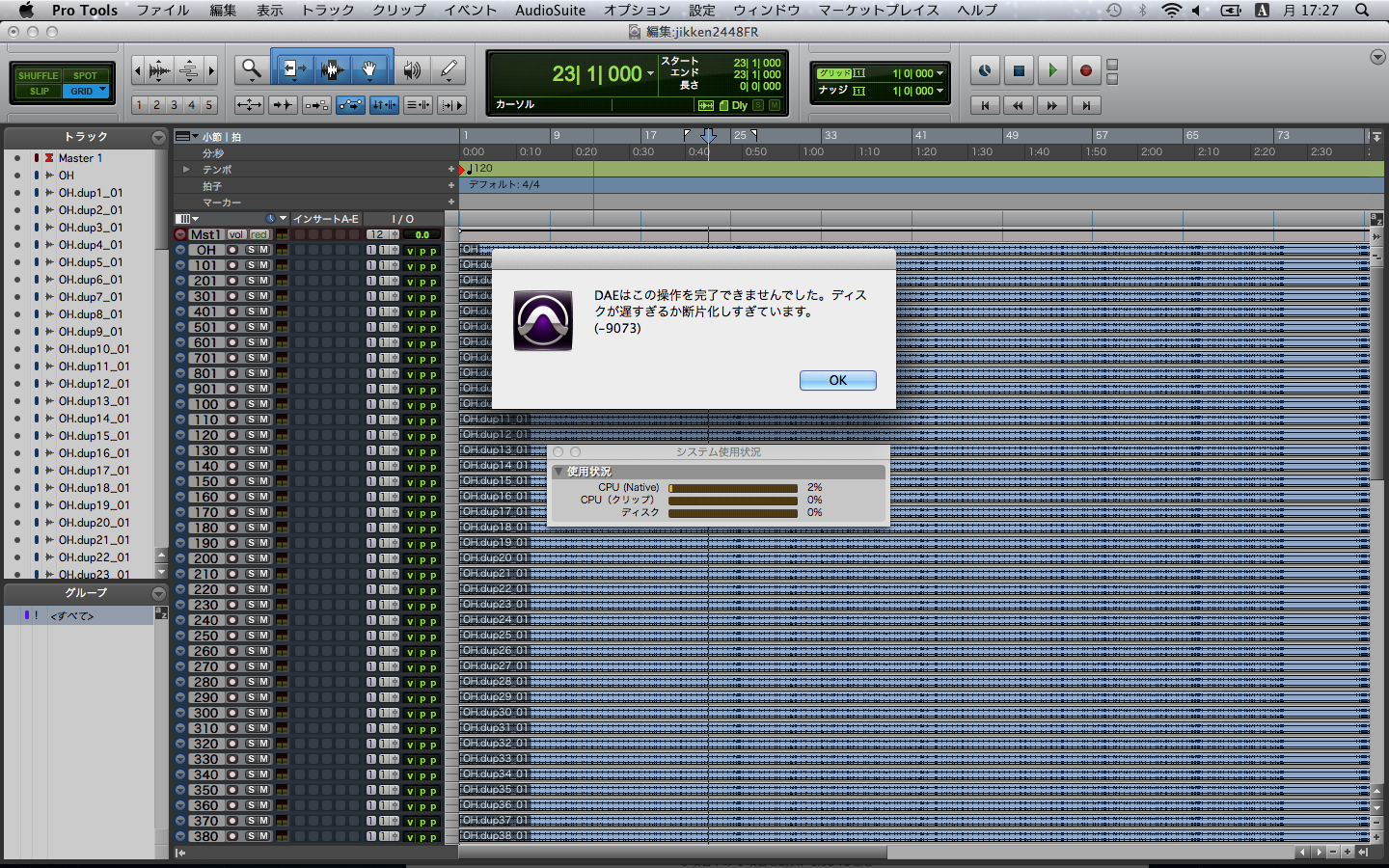
Task: Open the Edit menu (編集)
Action: pos(223,10)
